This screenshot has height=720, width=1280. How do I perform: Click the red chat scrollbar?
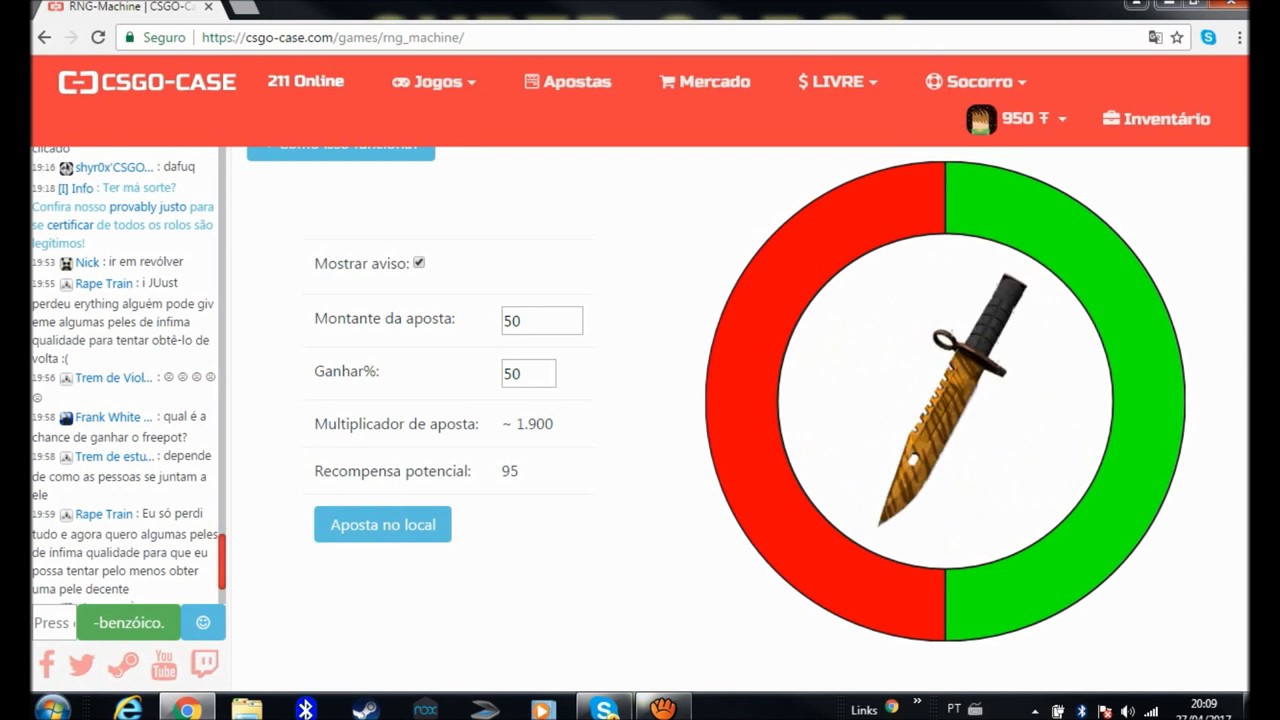point(222,562)
